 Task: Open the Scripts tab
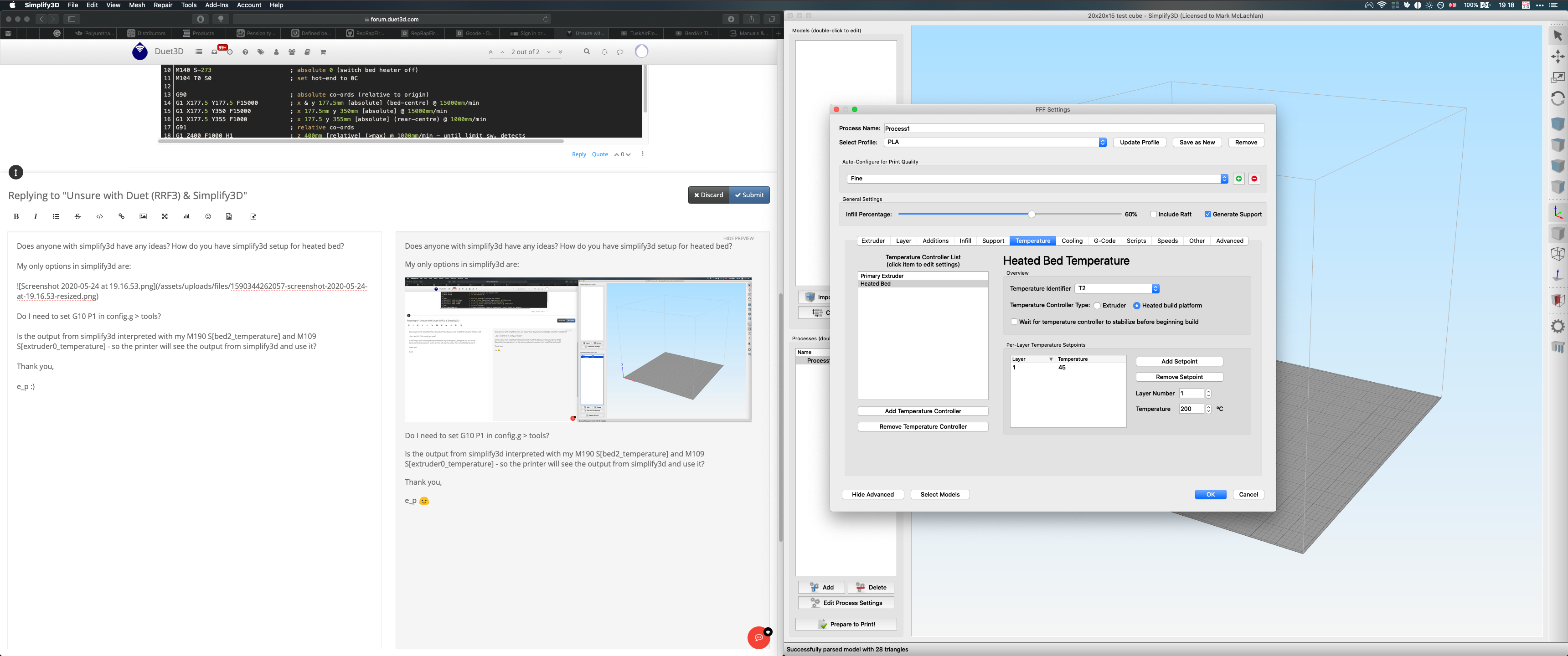[1136, 241]
